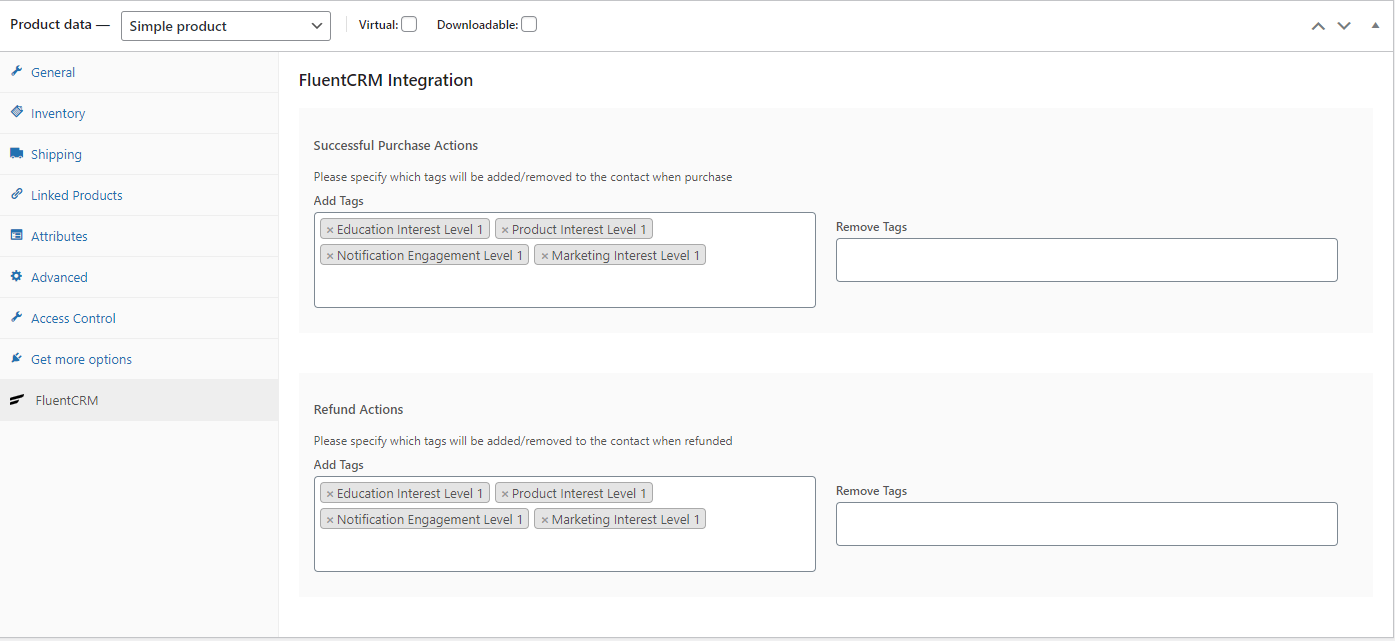Click the Shipping truck icon
The width and height of the screenshot is (1395, 641).
click(x=16, y=154)
